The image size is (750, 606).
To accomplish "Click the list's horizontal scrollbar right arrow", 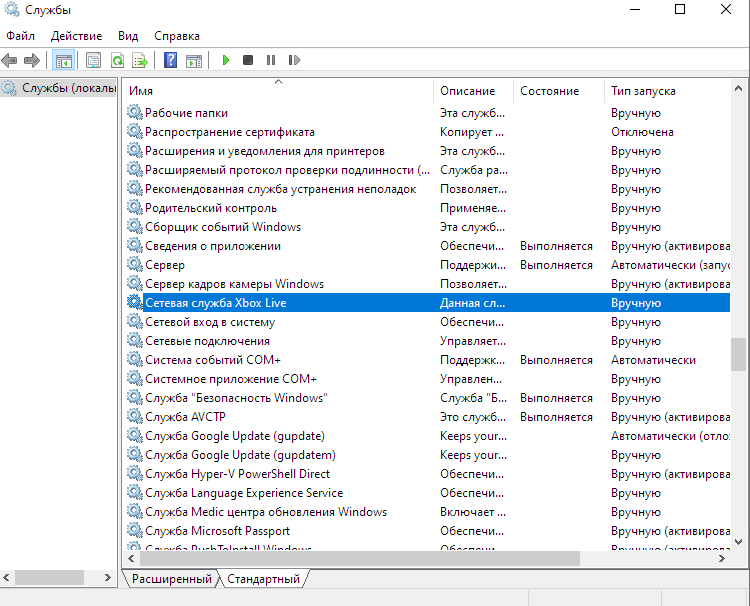I will click(722, 558).
